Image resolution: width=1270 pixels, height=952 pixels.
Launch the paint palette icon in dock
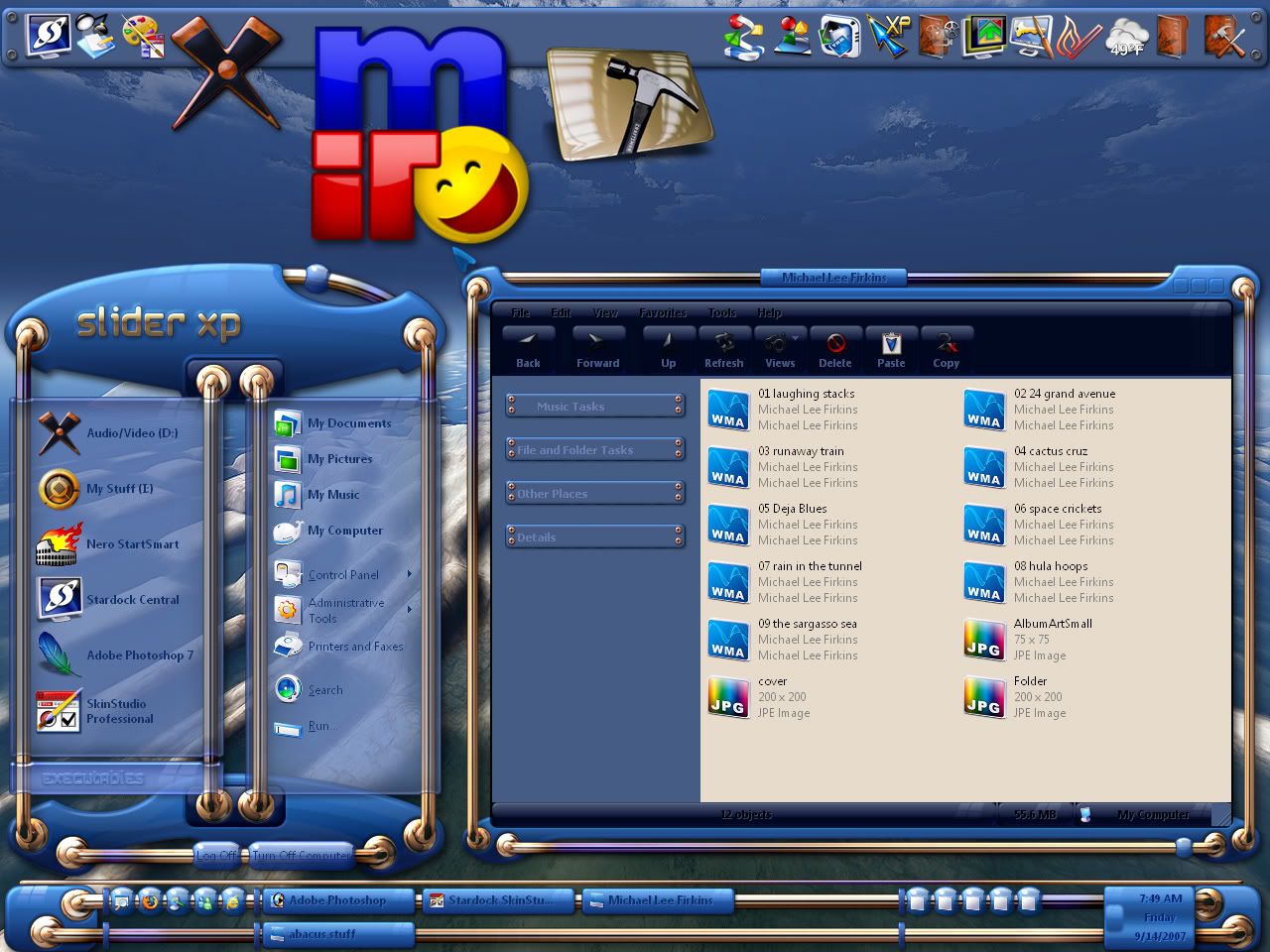143,35
